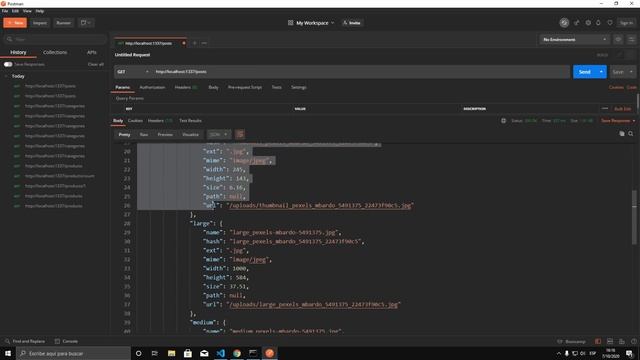Click the sync status icon
Viewport: 640px width, 360px height.
tap(564, 23)
